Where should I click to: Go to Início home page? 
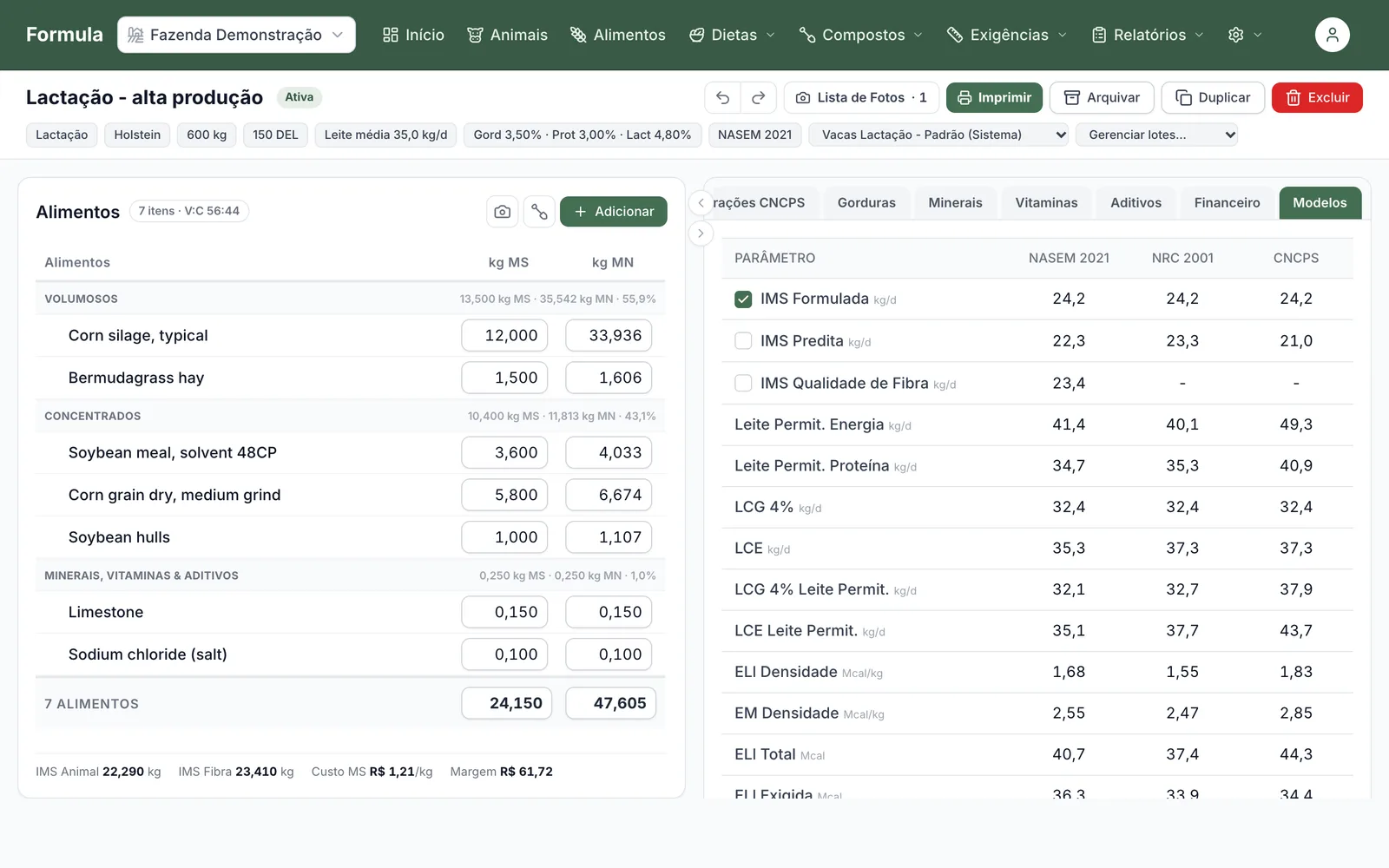click(413, 35)
